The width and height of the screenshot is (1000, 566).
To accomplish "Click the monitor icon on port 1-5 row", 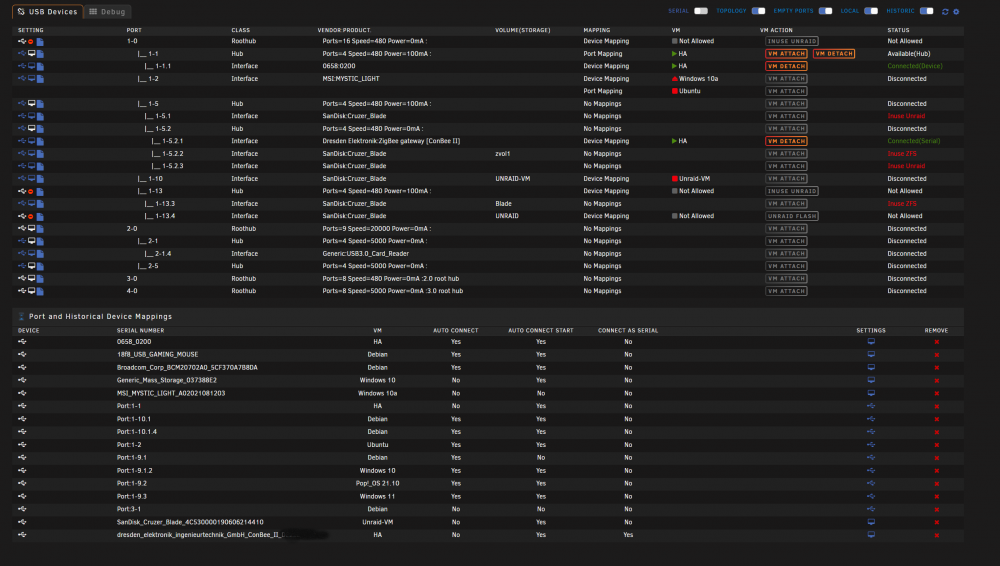I will click(x=31, y=103).
